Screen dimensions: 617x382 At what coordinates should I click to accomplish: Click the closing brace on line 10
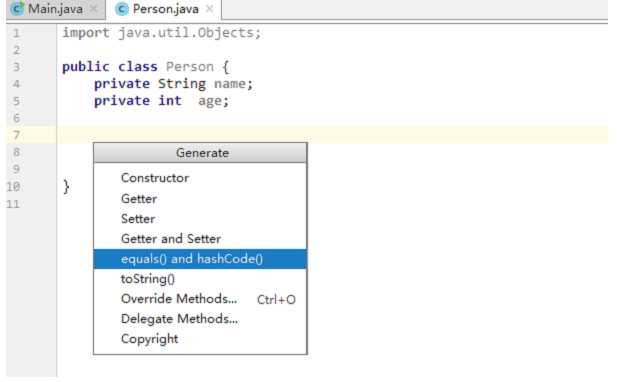pos(66,186)
